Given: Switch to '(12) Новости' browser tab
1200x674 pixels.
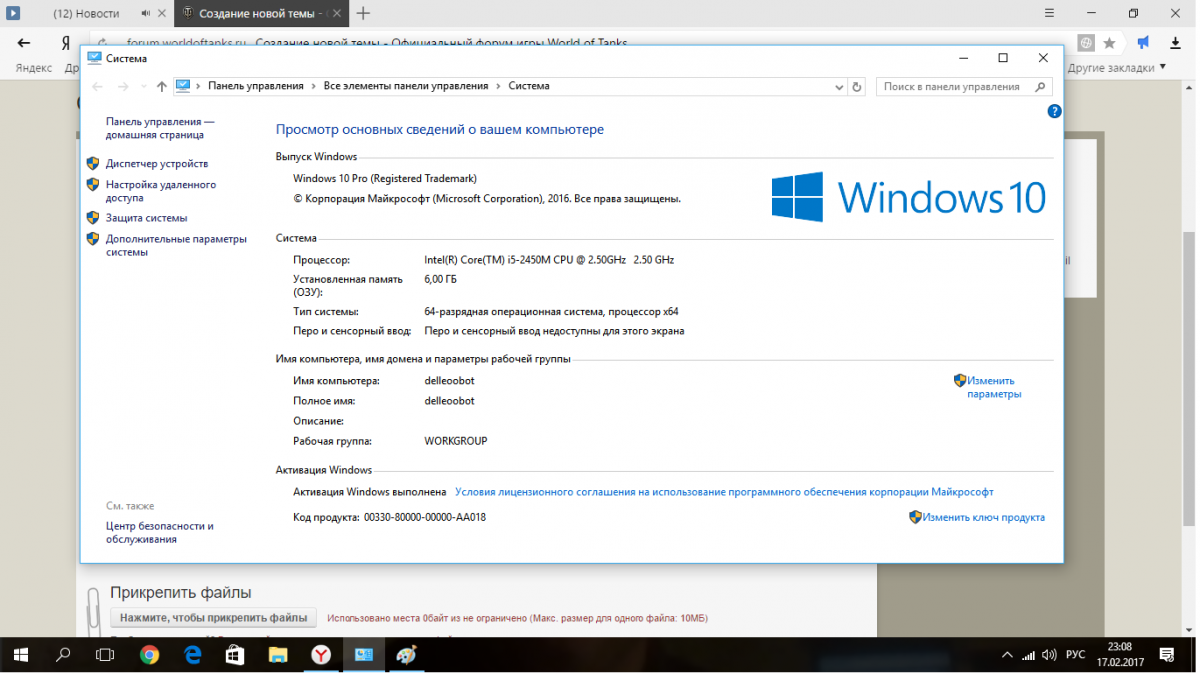Looking at the screenshot, I should pos(86,13).
